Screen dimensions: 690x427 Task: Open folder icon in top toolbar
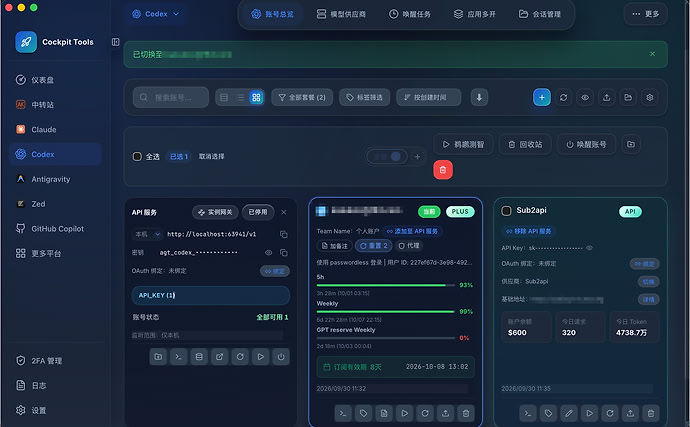coord(628,97)
